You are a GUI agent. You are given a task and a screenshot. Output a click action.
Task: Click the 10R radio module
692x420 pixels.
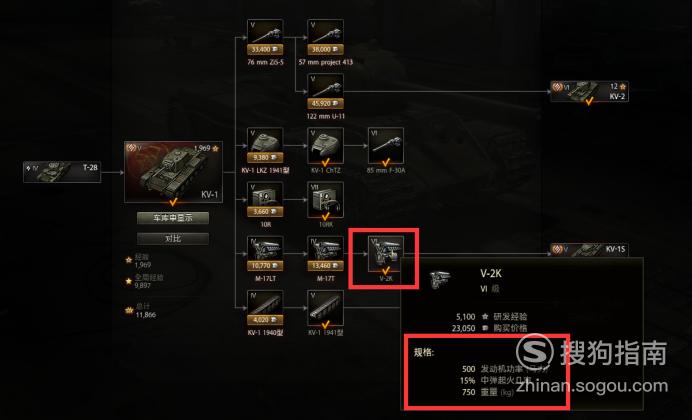click(x=265, y=199)
